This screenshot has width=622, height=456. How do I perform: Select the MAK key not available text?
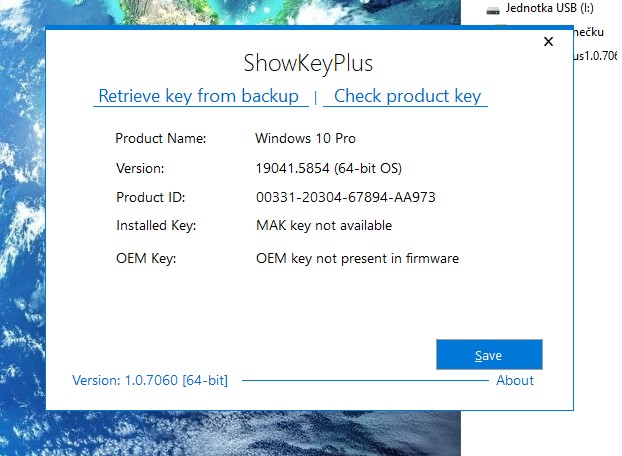[x=324, y=225]
